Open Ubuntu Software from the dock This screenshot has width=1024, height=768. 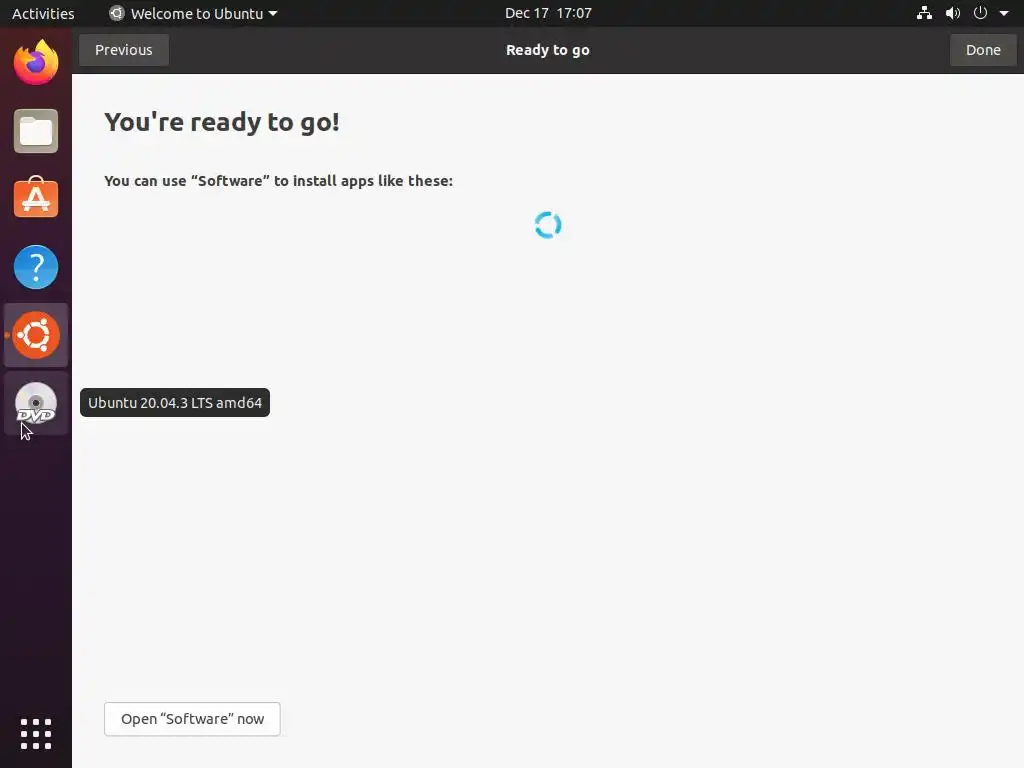point(36,198)
